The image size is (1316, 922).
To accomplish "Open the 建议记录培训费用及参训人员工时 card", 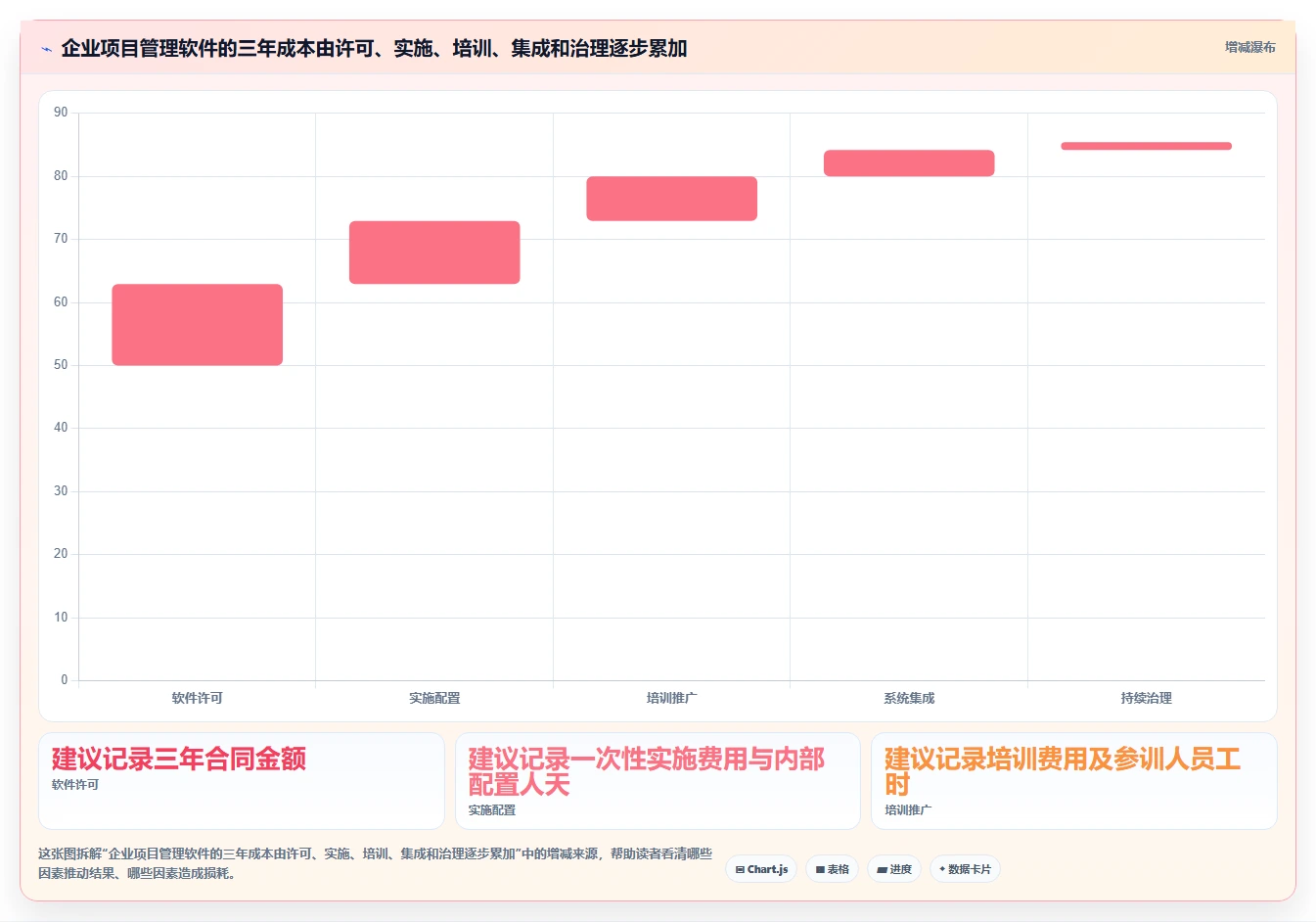I will (x=1074, y=781).
